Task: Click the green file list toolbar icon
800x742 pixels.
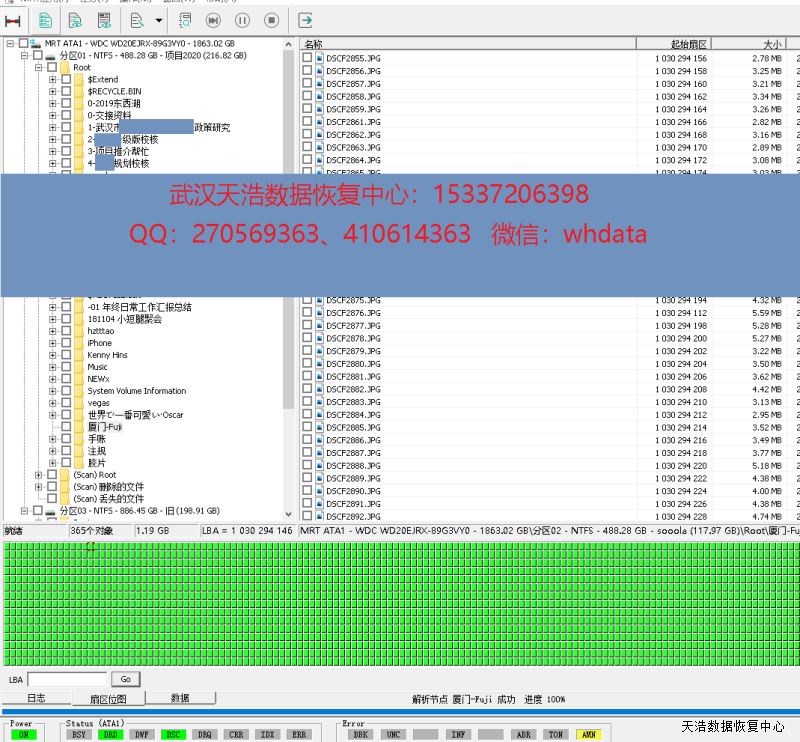Action: [45, 20]
